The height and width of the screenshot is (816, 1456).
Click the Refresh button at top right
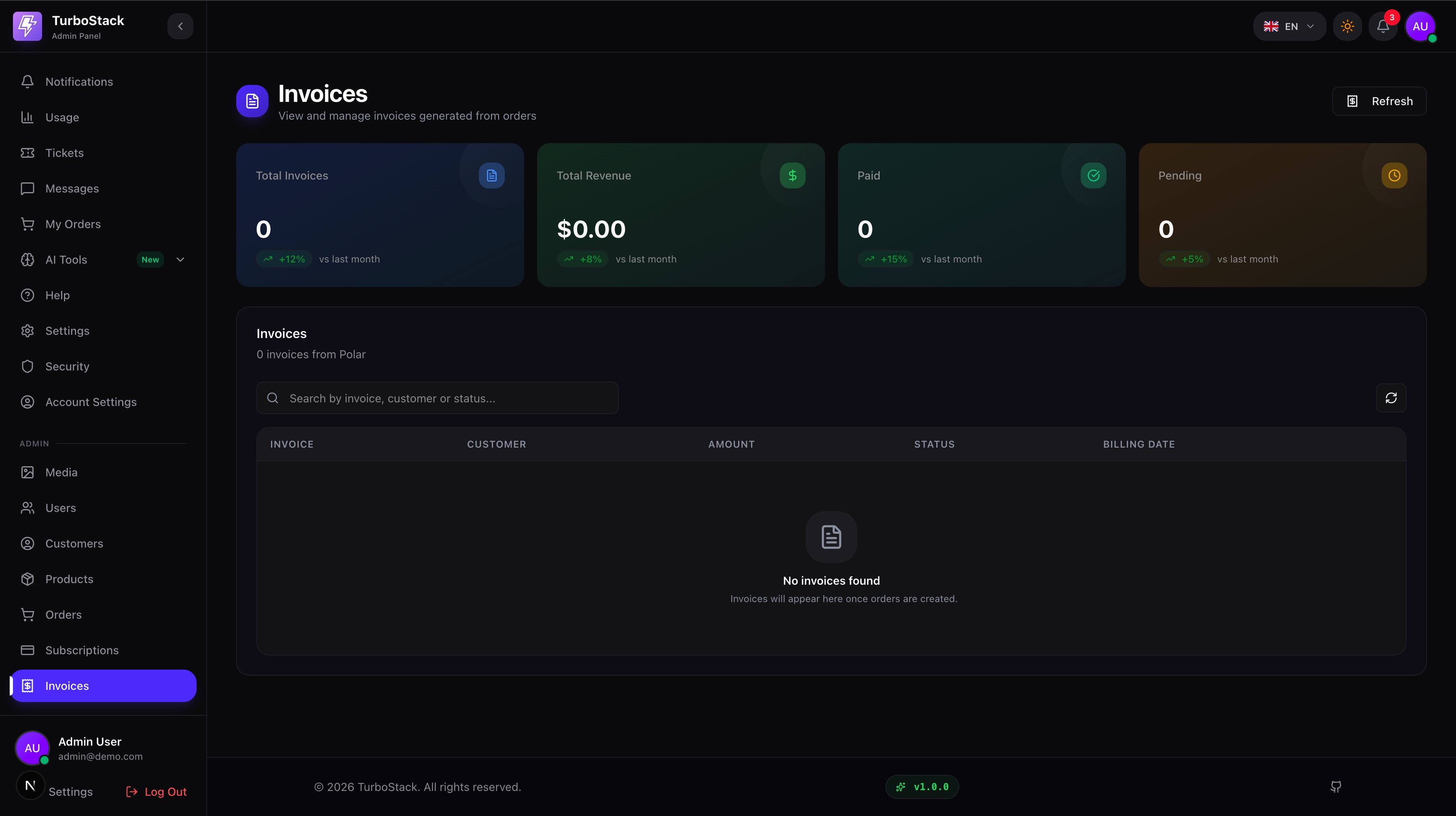tap(1379, 101)
